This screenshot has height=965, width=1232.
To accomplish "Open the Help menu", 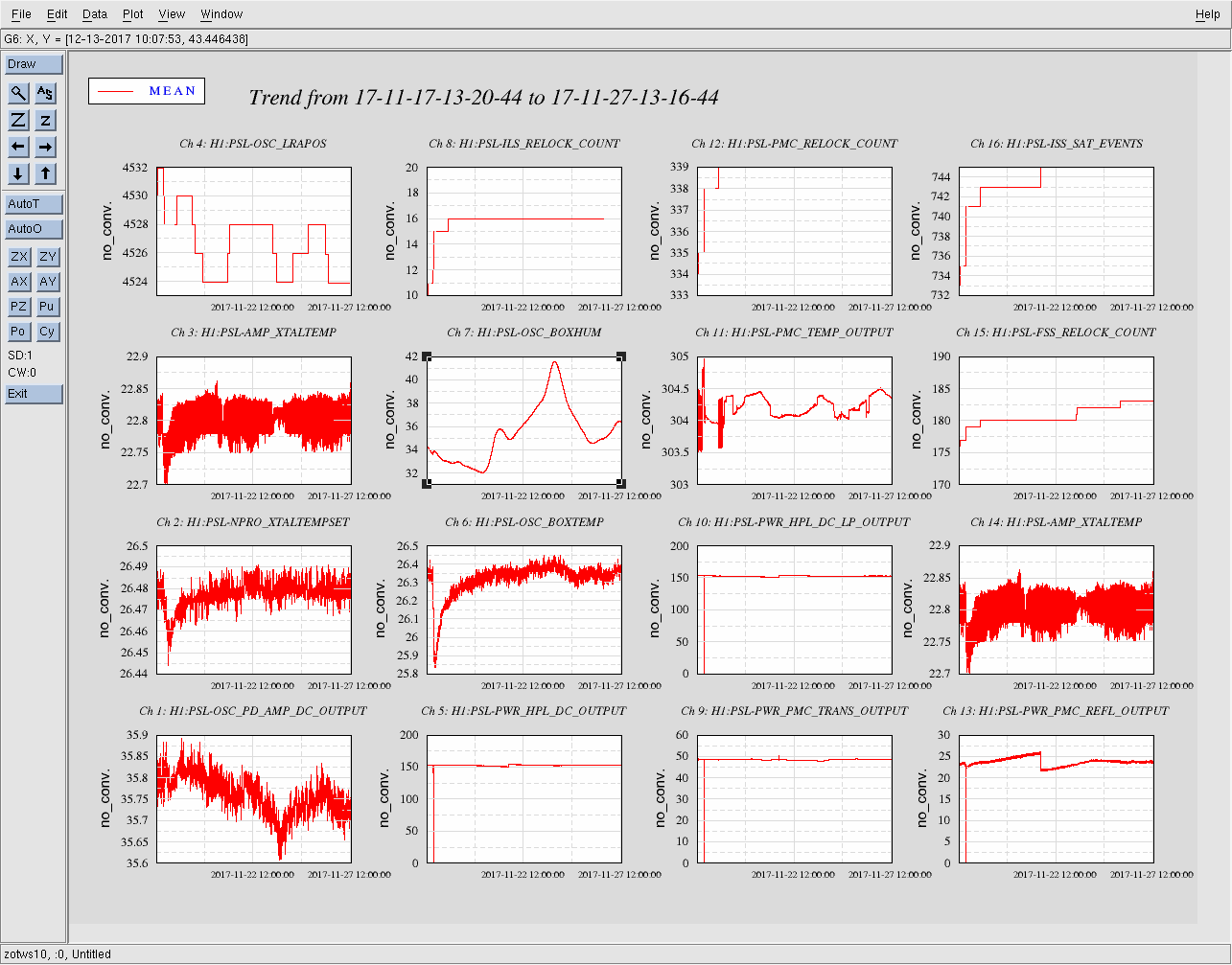I will point(1207,14).
